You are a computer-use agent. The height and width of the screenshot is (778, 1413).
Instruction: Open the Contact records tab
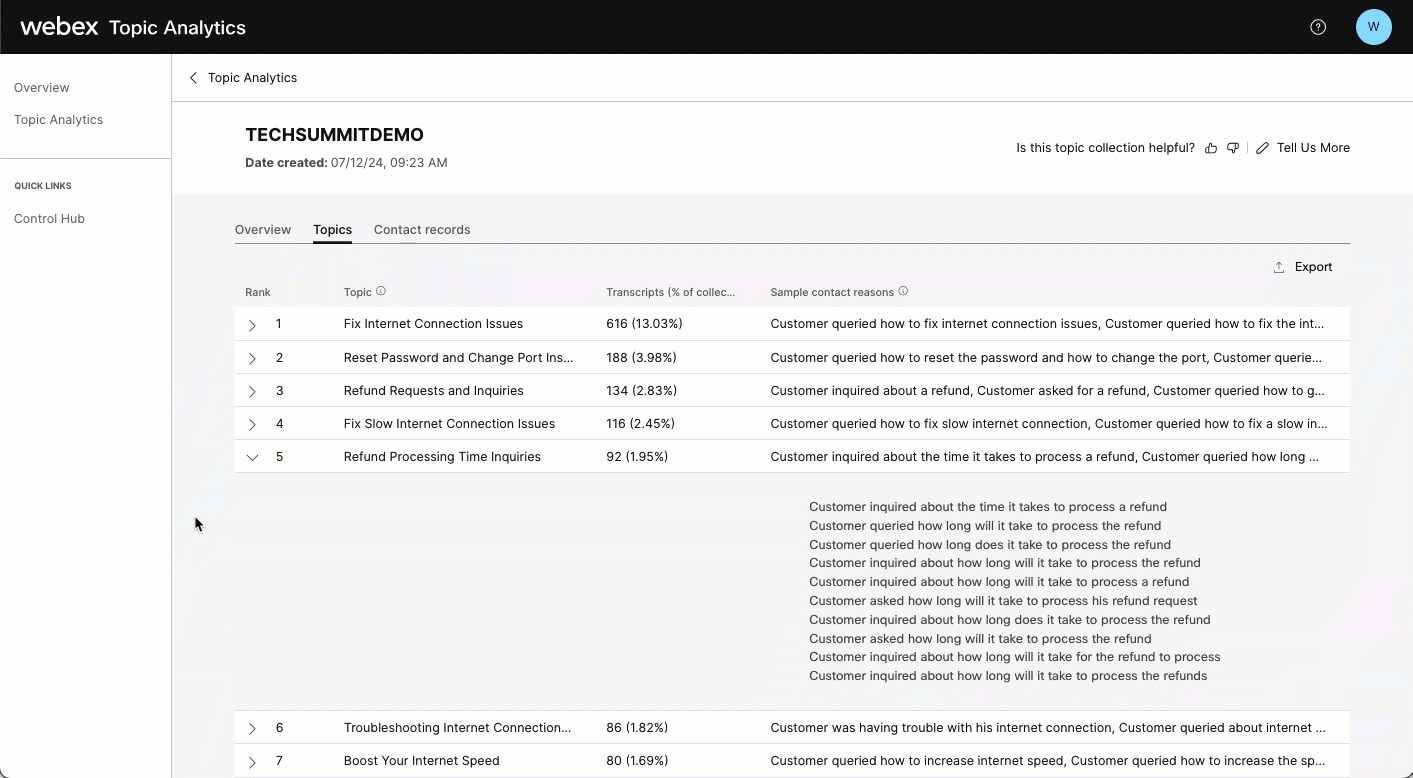[422, 230]
